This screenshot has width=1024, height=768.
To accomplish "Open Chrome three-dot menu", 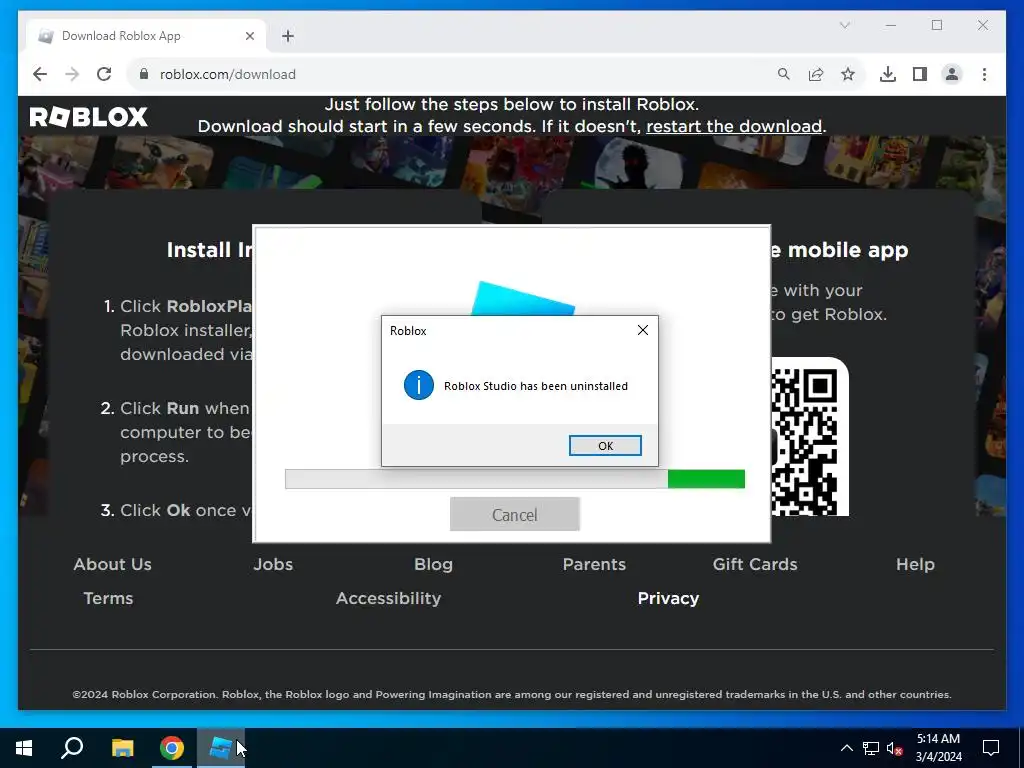I will pos(984,74).
